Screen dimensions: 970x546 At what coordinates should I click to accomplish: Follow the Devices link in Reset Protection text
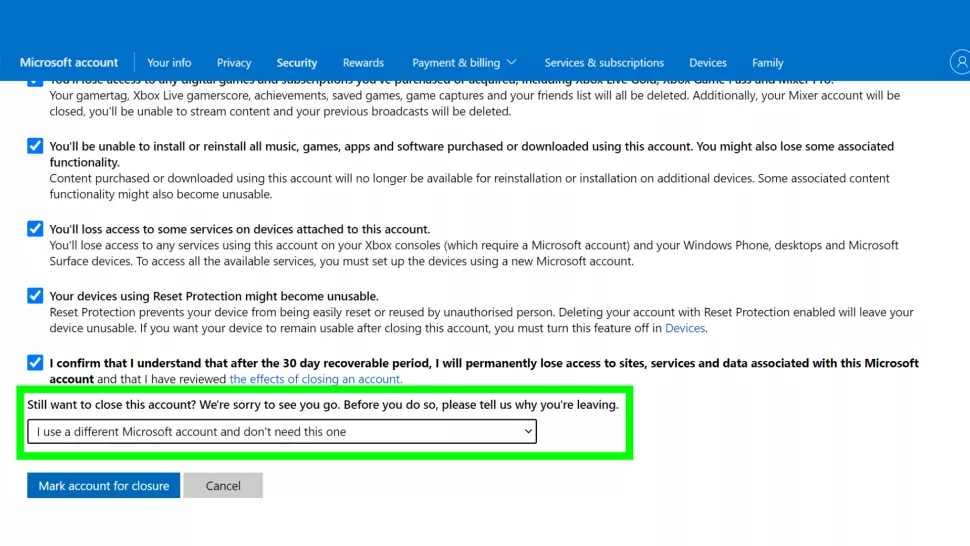[x=685, y=328]
